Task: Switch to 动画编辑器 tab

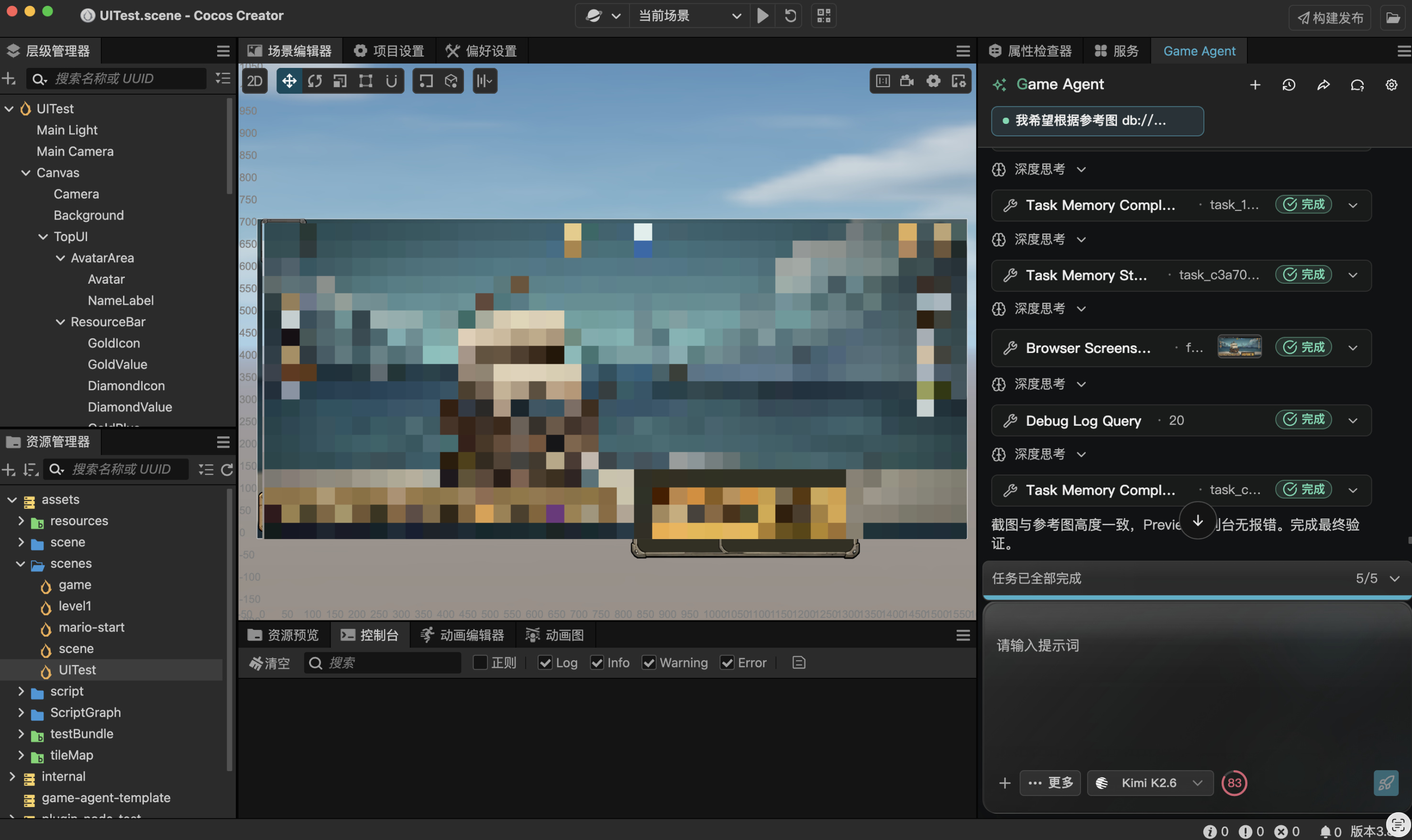Action: click(463, 635)
